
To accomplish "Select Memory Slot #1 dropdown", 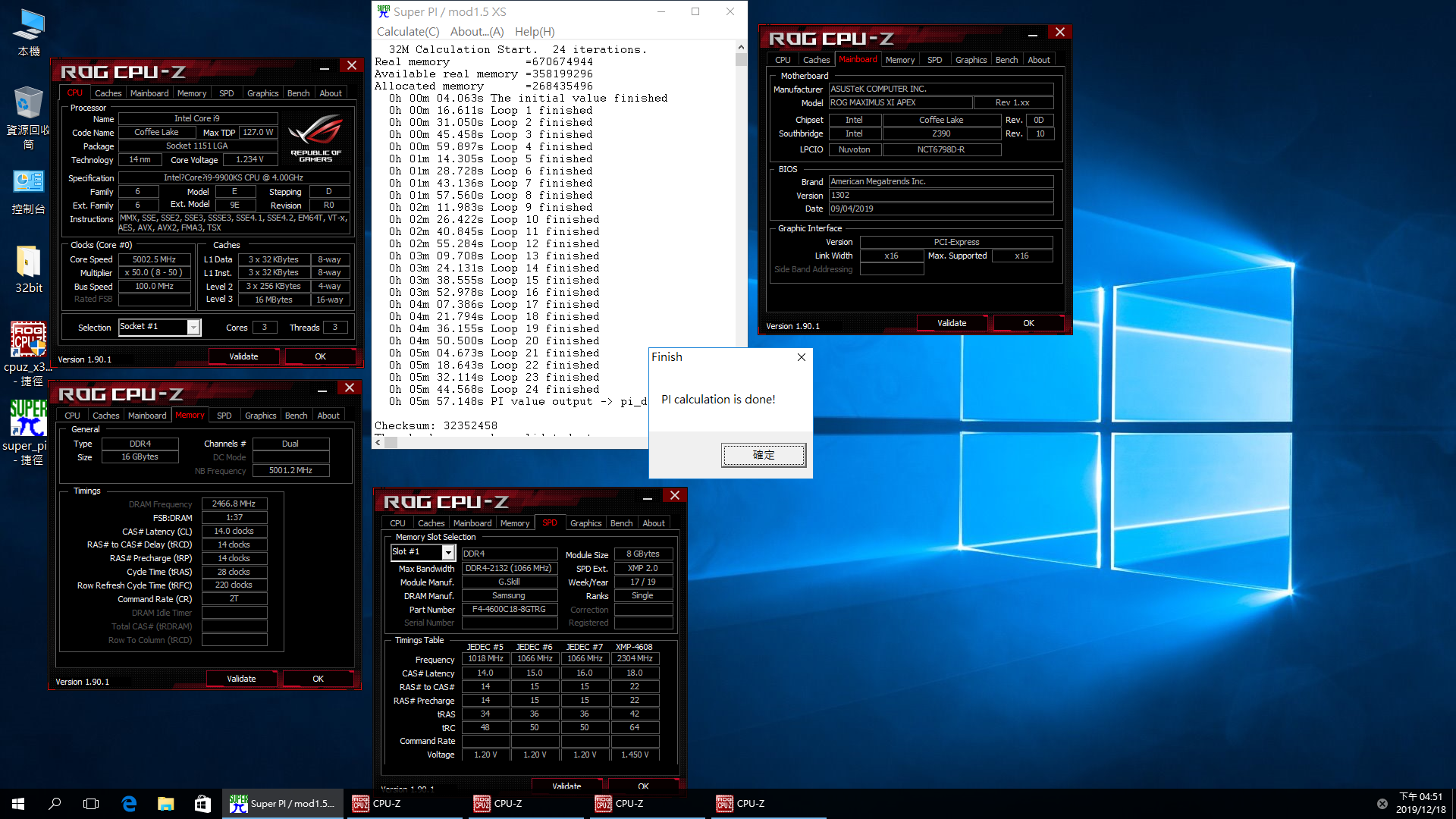I will coord(421,552).
